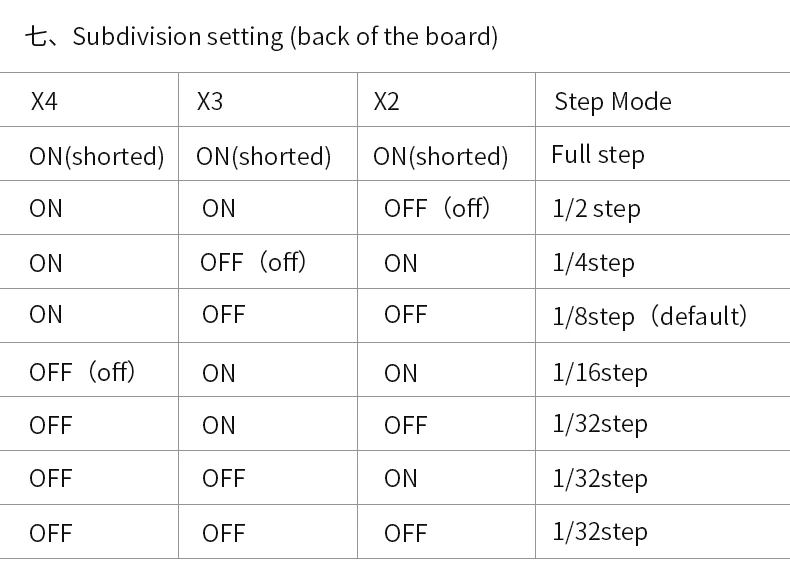The image size is (790, 584).
Task: Click the 1/8step (default) cell
Action: click(x=650, y=316)
